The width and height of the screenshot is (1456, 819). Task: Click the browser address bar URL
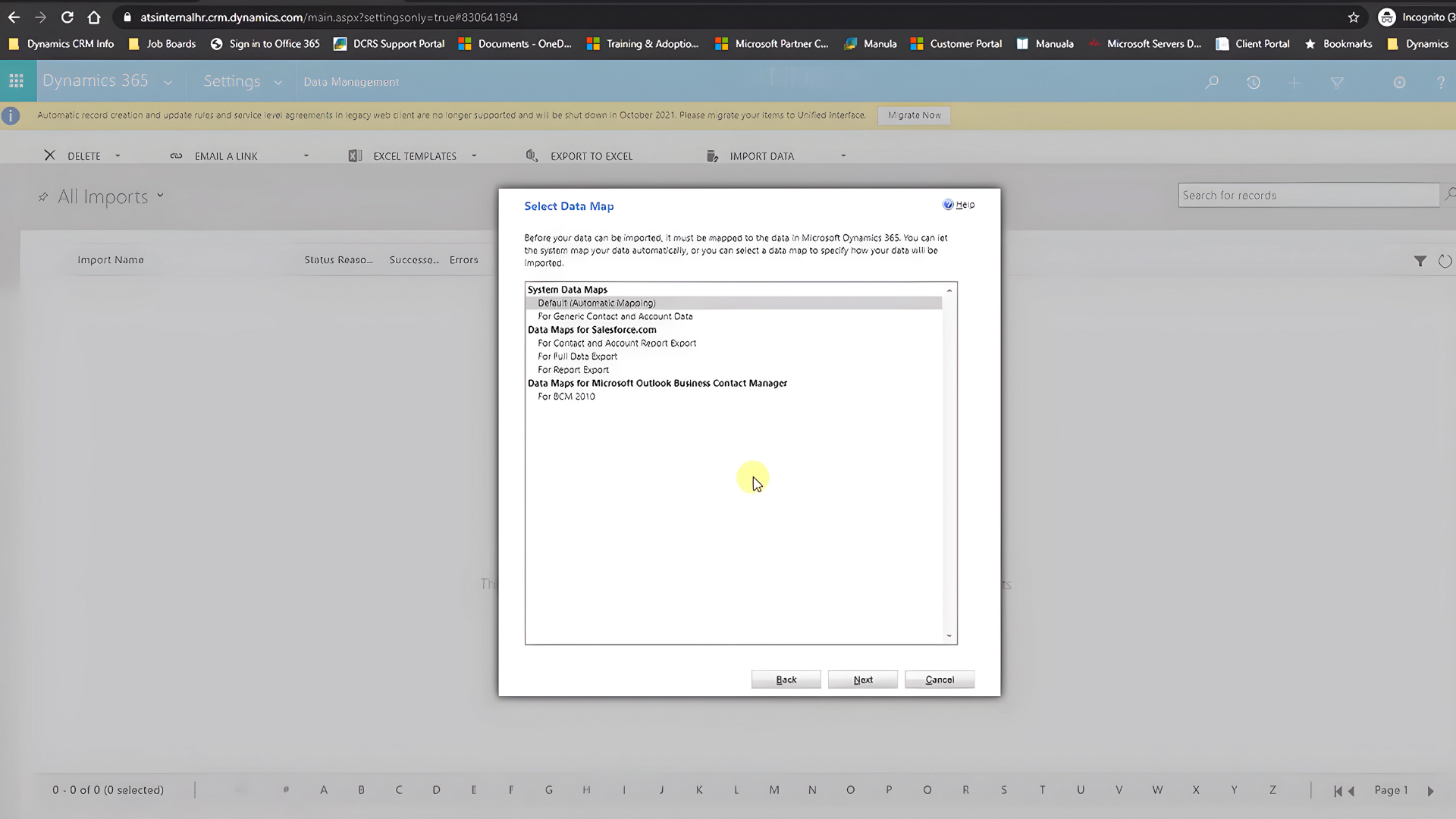coord(329,17)
